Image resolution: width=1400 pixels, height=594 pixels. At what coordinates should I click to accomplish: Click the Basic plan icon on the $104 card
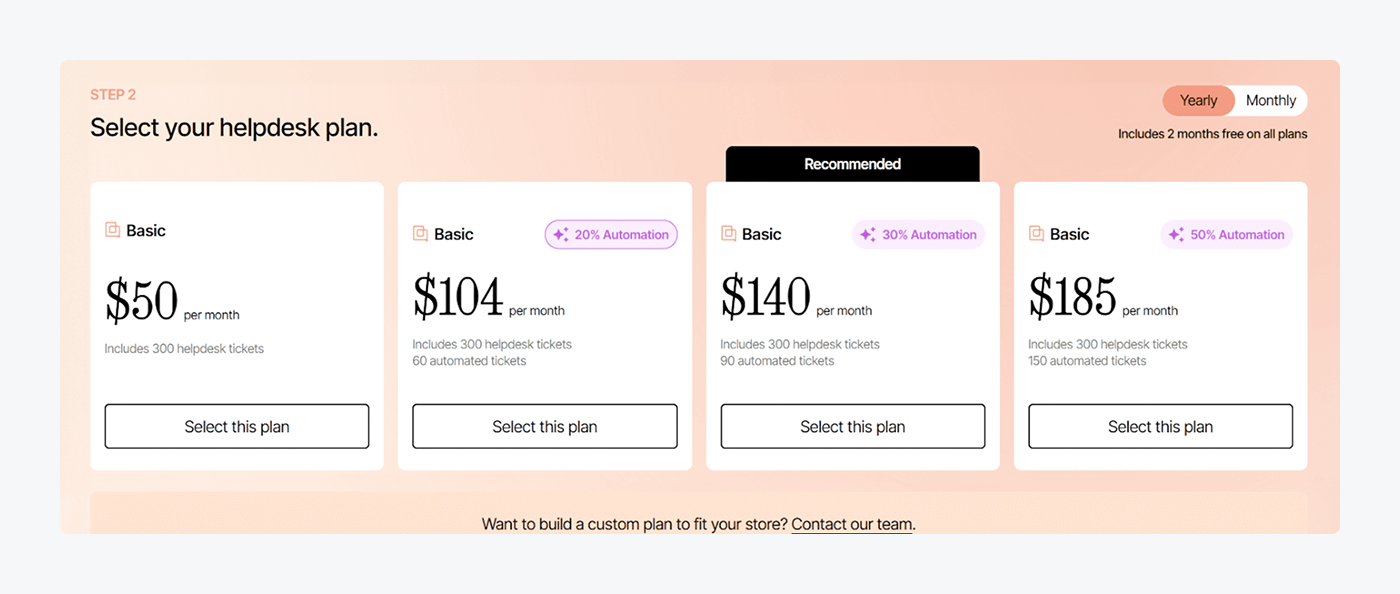tap(420, 233)
